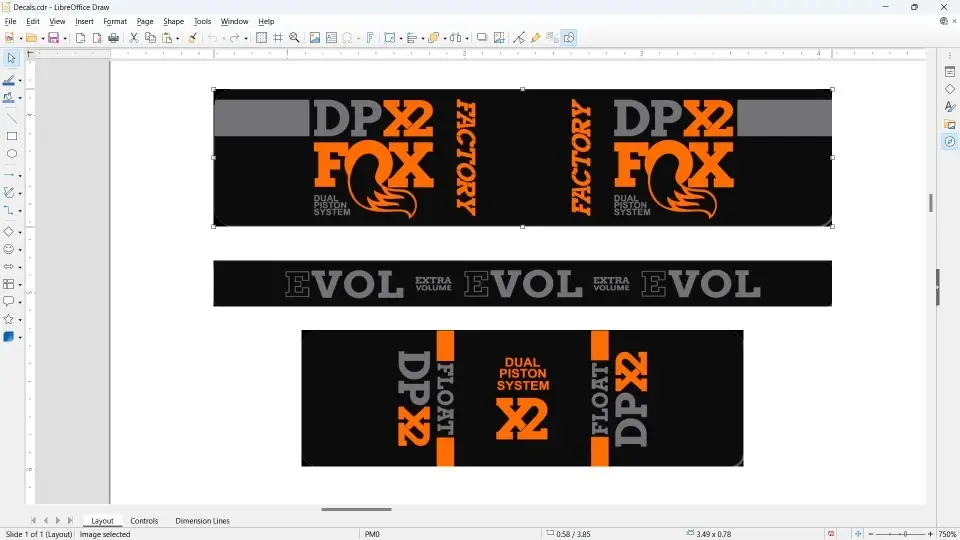Click the Insert Image icon
Viewport: 960px width, 540px height.
(315, 38)
